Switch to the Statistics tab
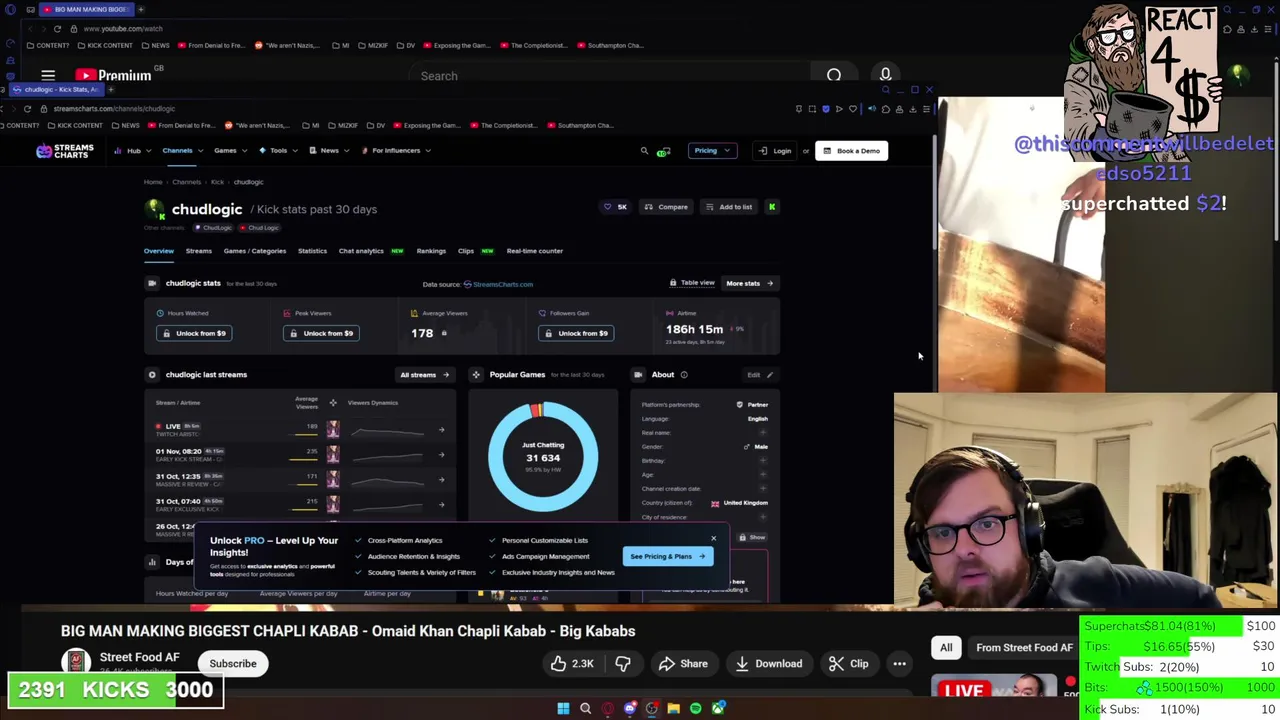The height and width of the screenshot is (720, 1280). 312,251
